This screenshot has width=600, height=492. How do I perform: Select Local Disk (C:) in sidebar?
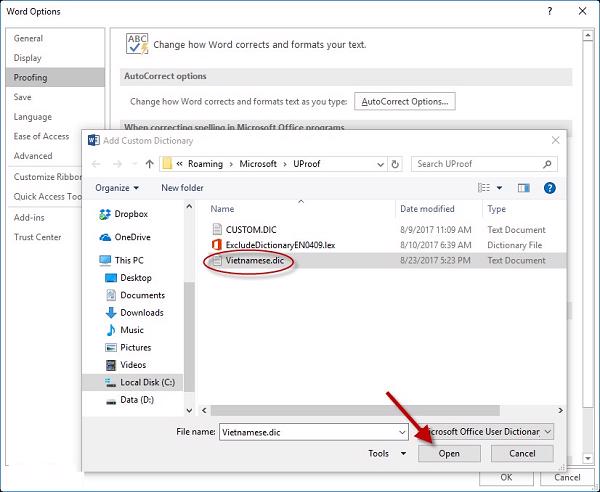coord(144,382)
